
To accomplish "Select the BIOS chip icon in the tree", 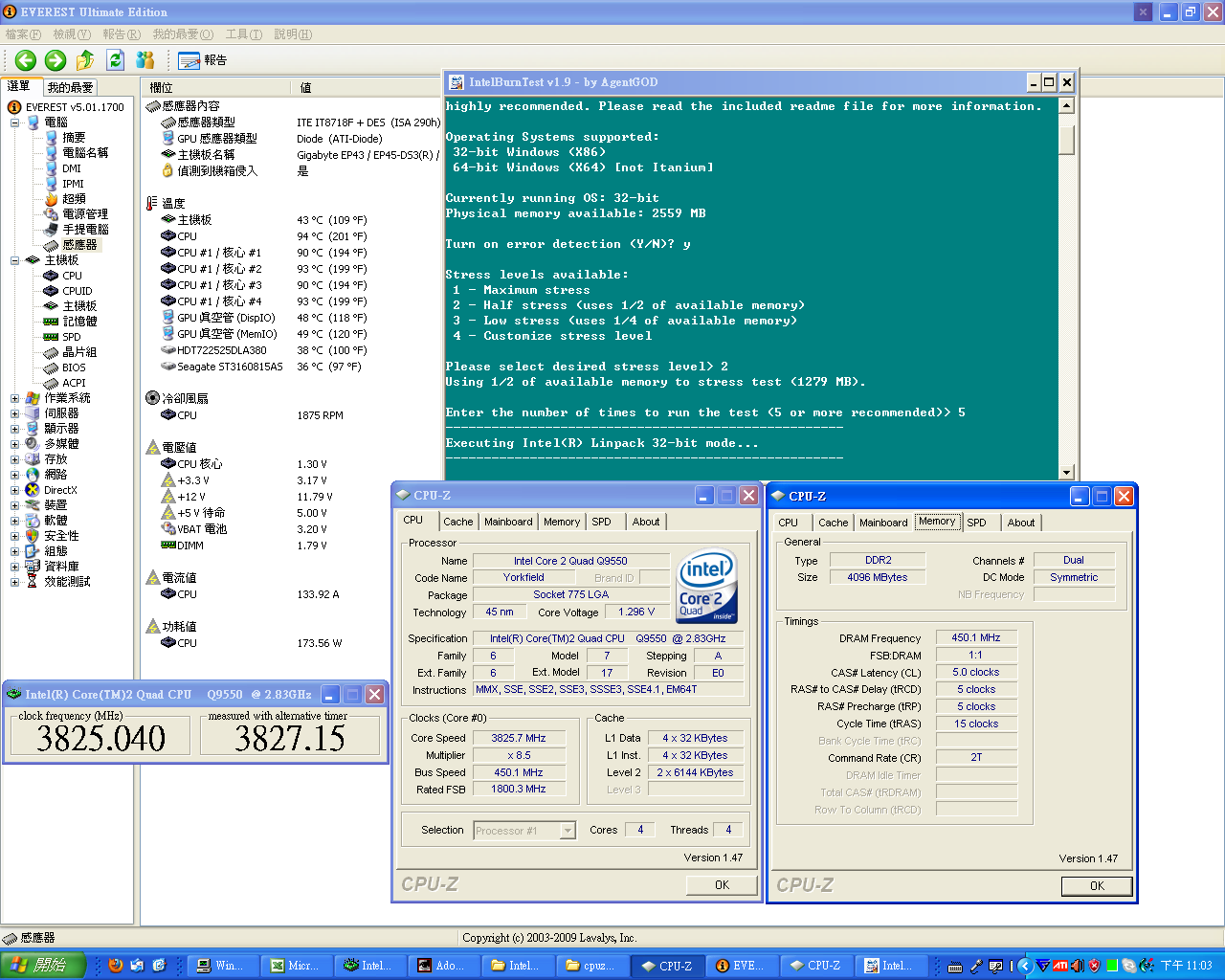I will point(52,367).
